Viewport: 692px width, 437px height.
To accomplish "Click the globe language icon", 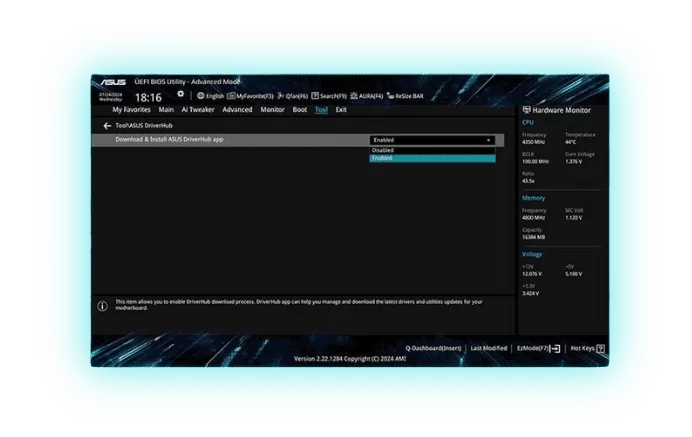I will click(x=200, y=96).
